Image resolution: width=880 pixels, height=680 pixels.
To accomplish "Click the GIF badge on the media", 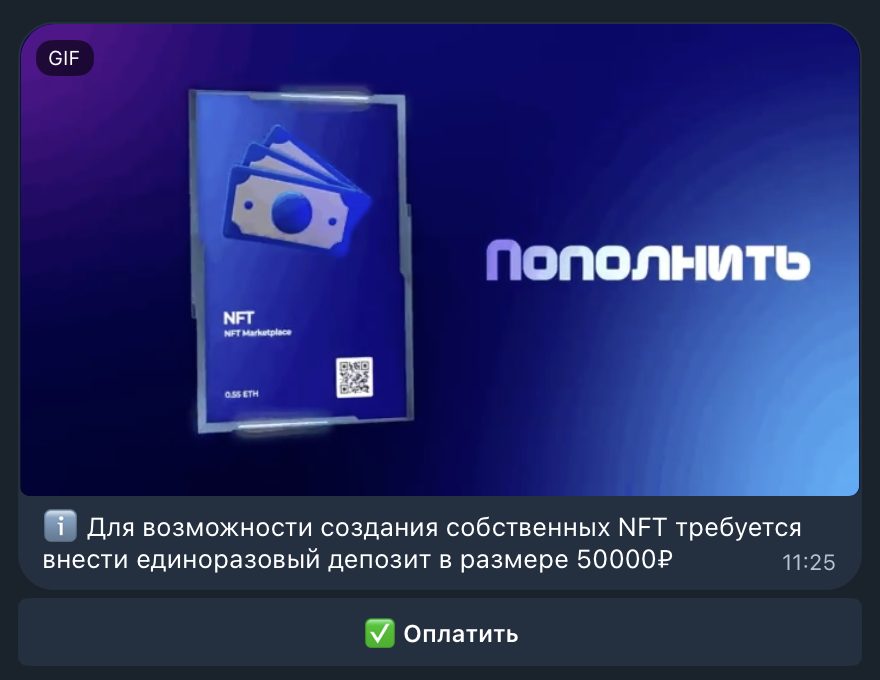I will [65, 58].
